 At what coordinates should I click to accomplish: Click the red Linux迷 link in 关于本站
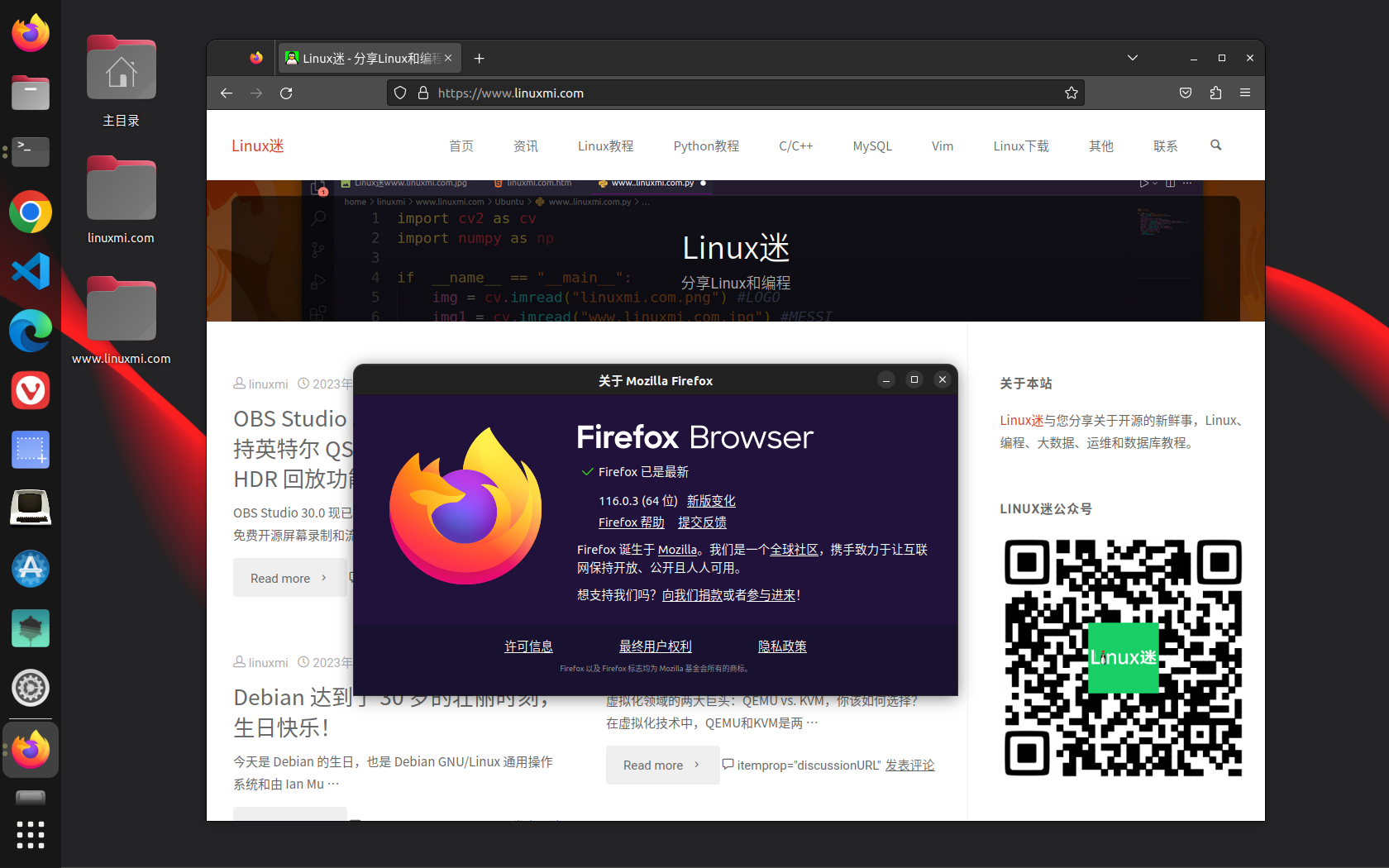(1022, 421)
